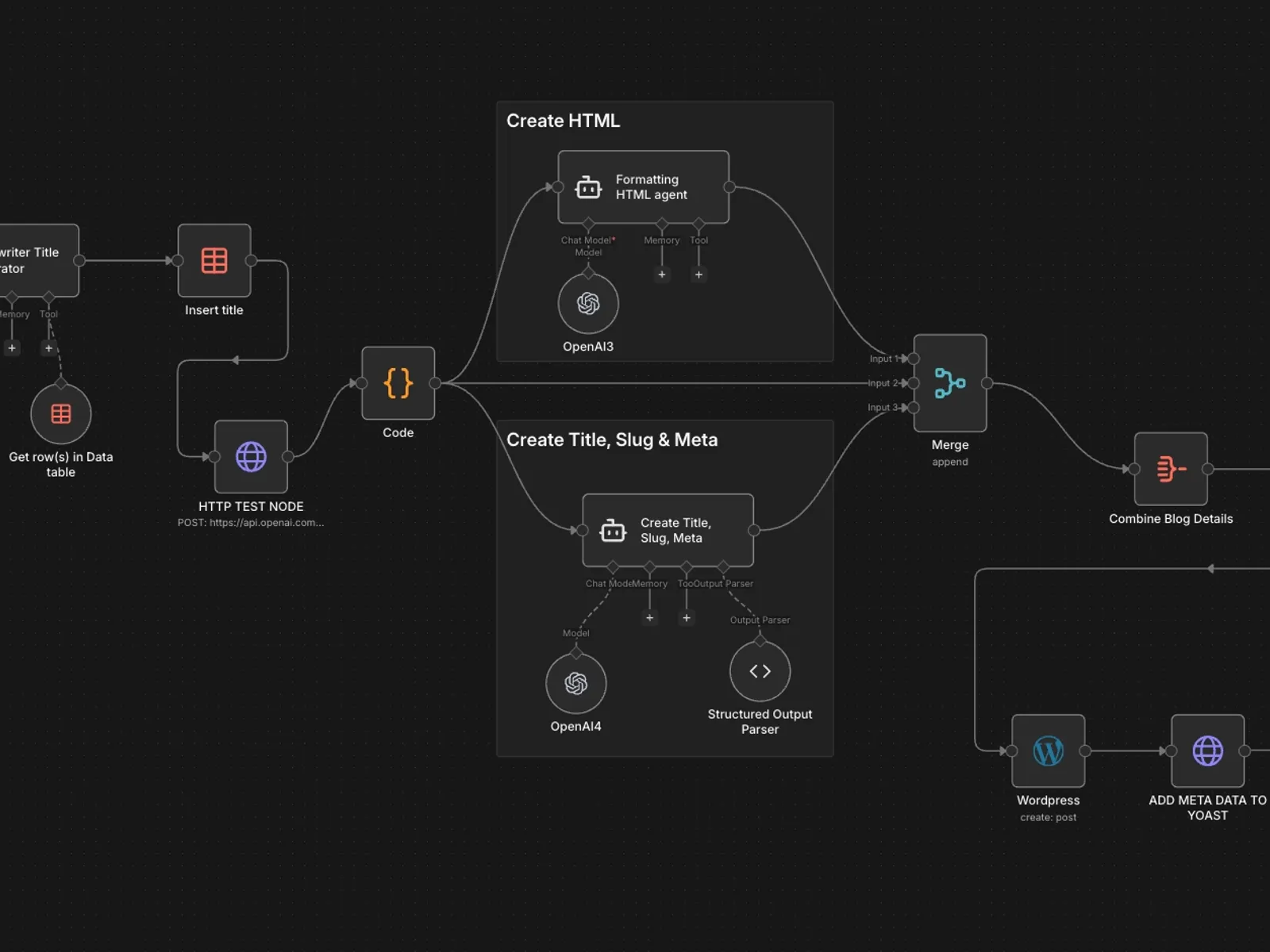Click the Merge node Input 2 connector
The width and height of the screenshot is (1270, 952).
(914, 383)
